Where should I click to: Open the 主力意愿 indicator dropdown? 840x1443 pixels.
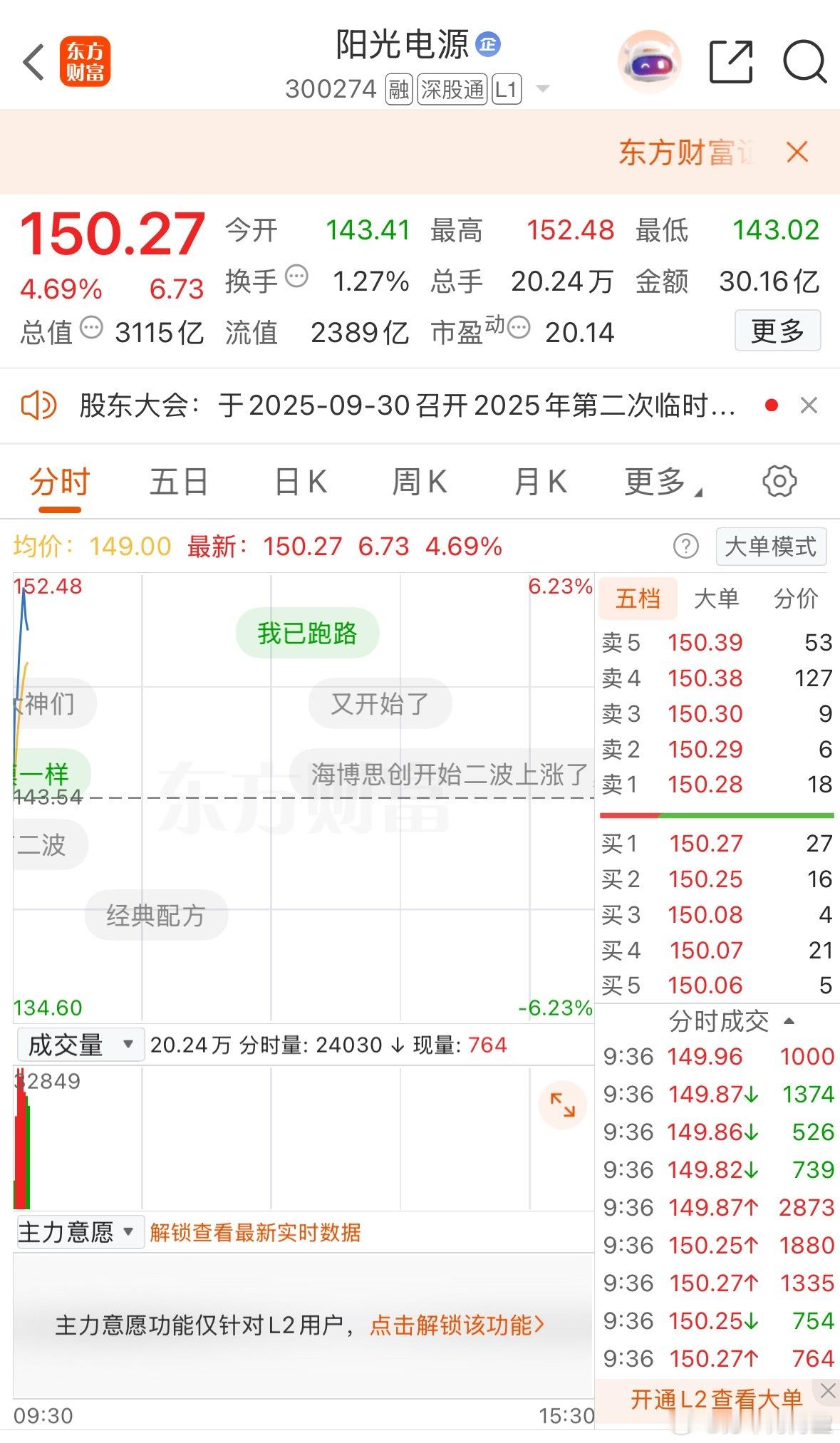81,1232
